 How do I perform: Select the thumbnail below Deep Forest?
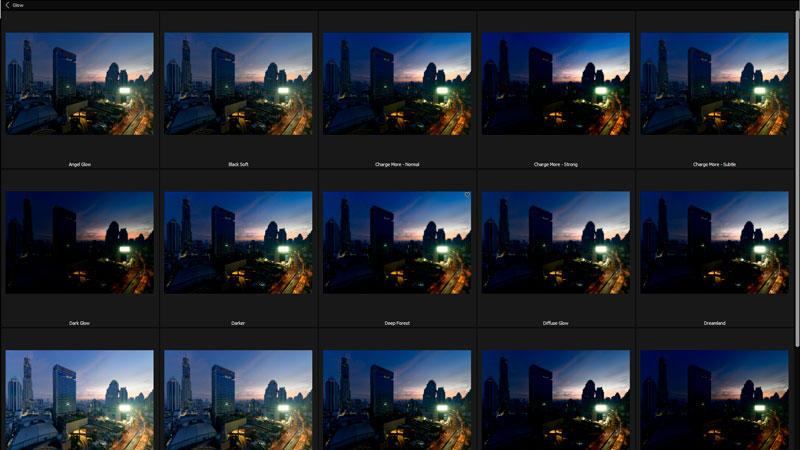click(397, 400)
